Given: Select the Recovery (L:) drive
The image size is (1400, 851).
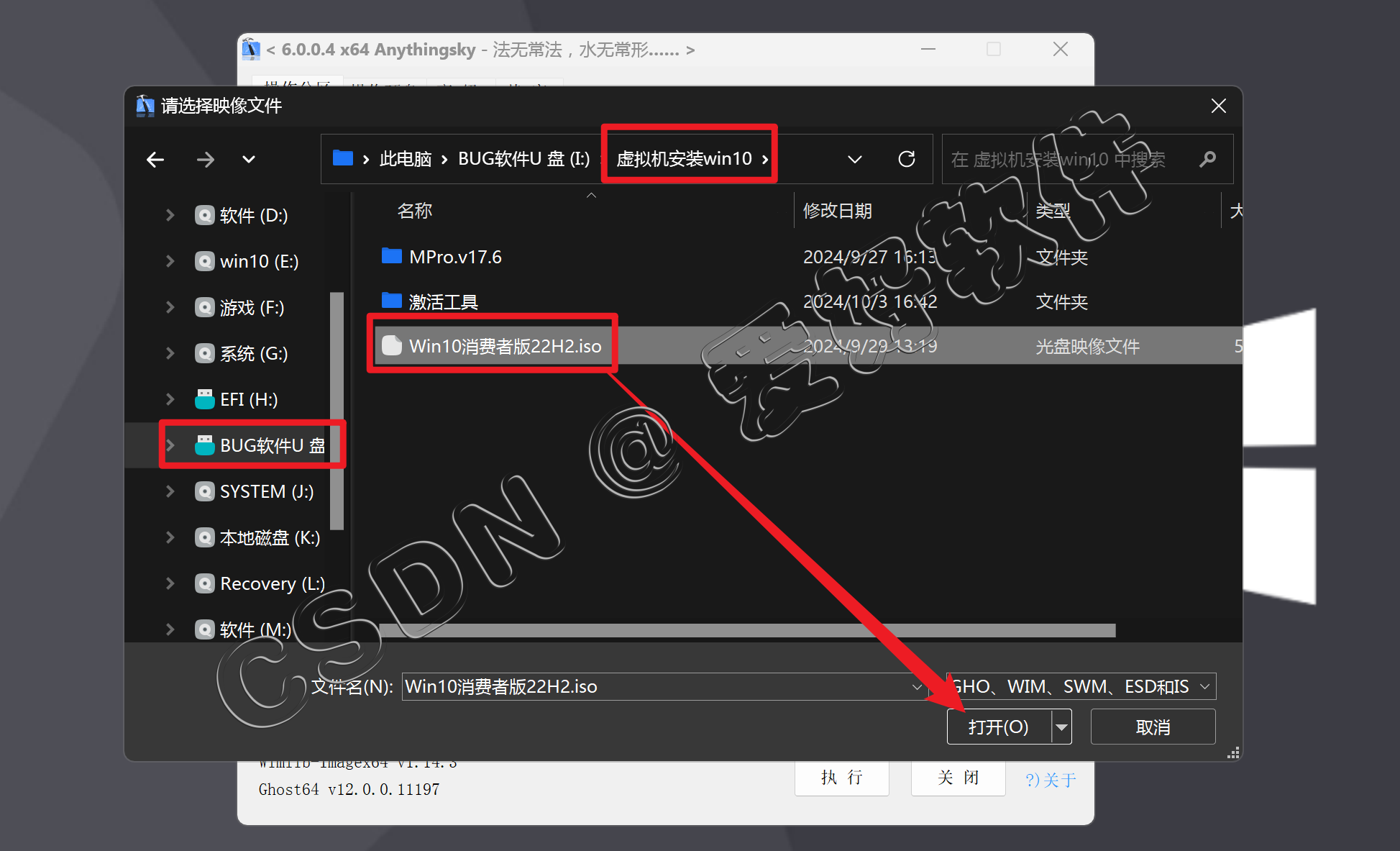Looking at the screenshot, I should coord(272,583).
